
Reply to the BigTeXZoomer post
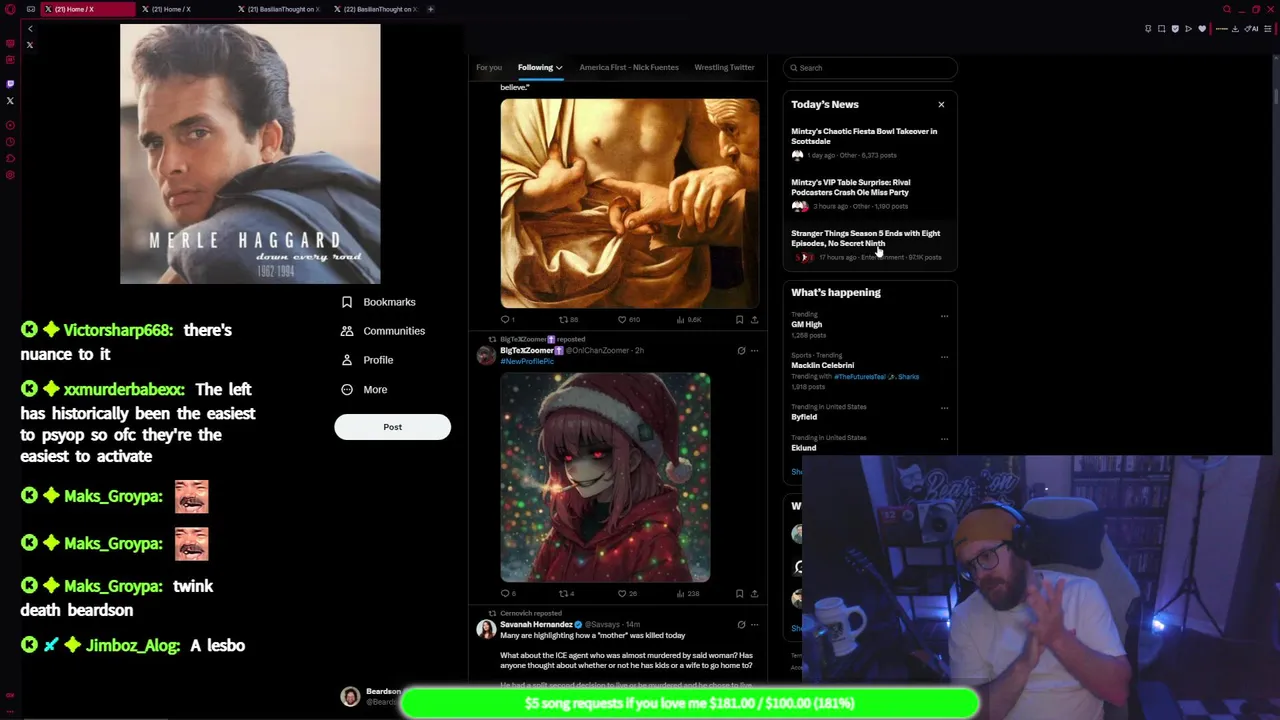click(x=505, y=594)
